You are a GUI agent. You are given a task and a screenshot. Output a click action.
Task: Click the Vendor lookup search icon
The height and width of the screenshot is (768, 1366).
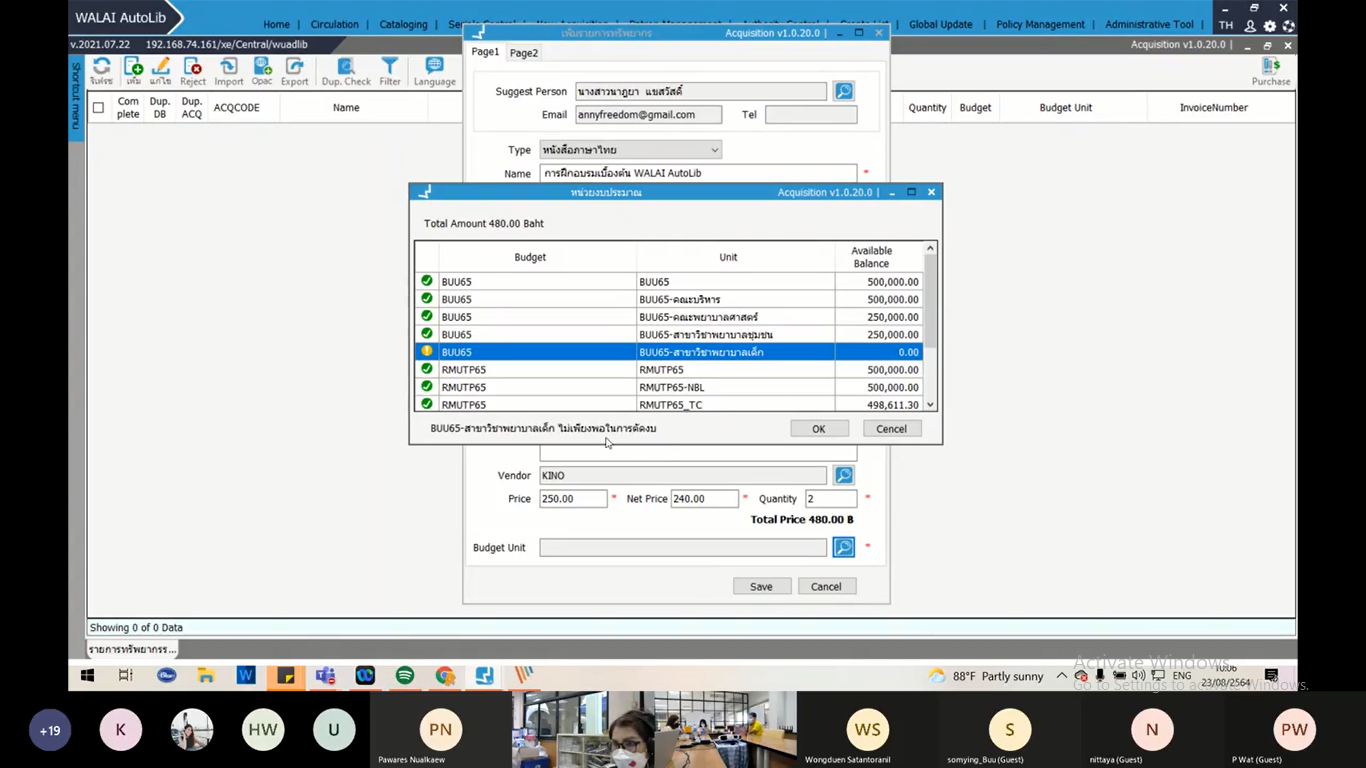[844, 475]
